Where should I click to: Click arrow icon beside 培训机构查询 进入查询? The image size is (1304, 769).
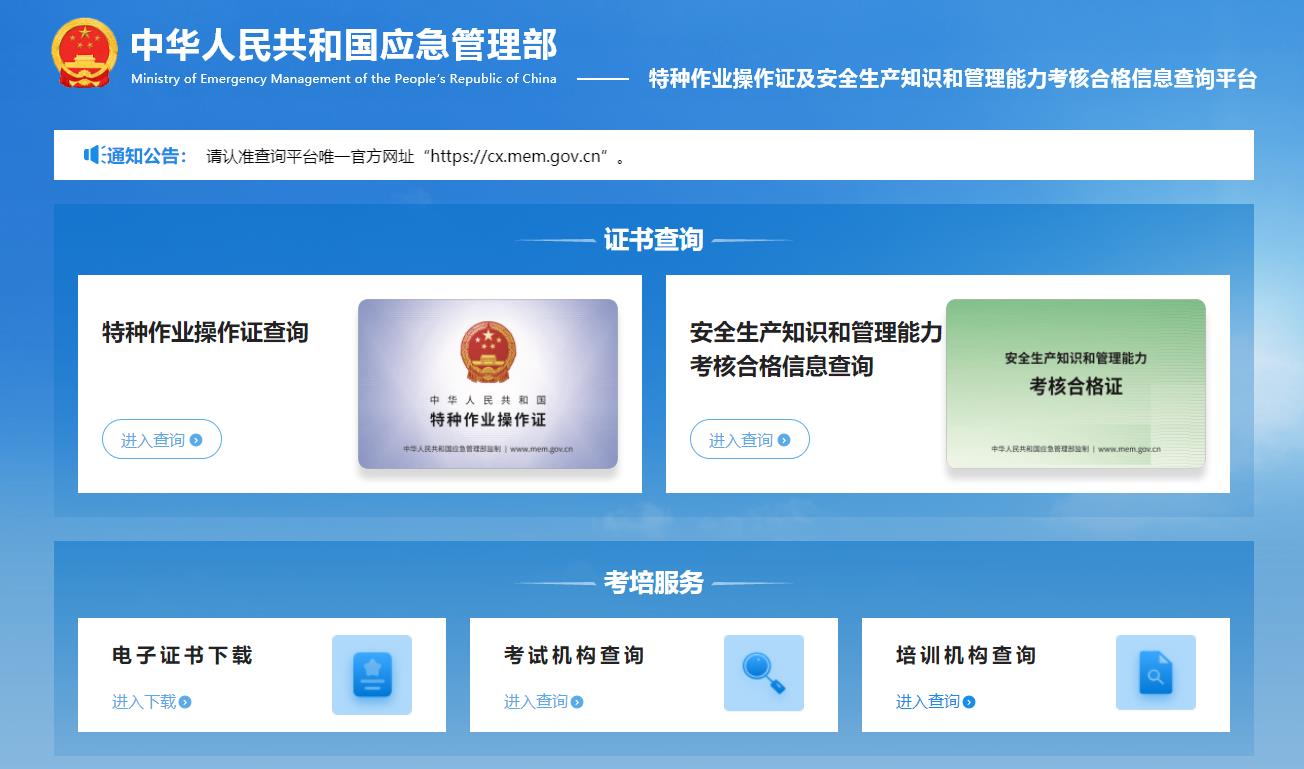pyautogui.click(x=969, y=702)
